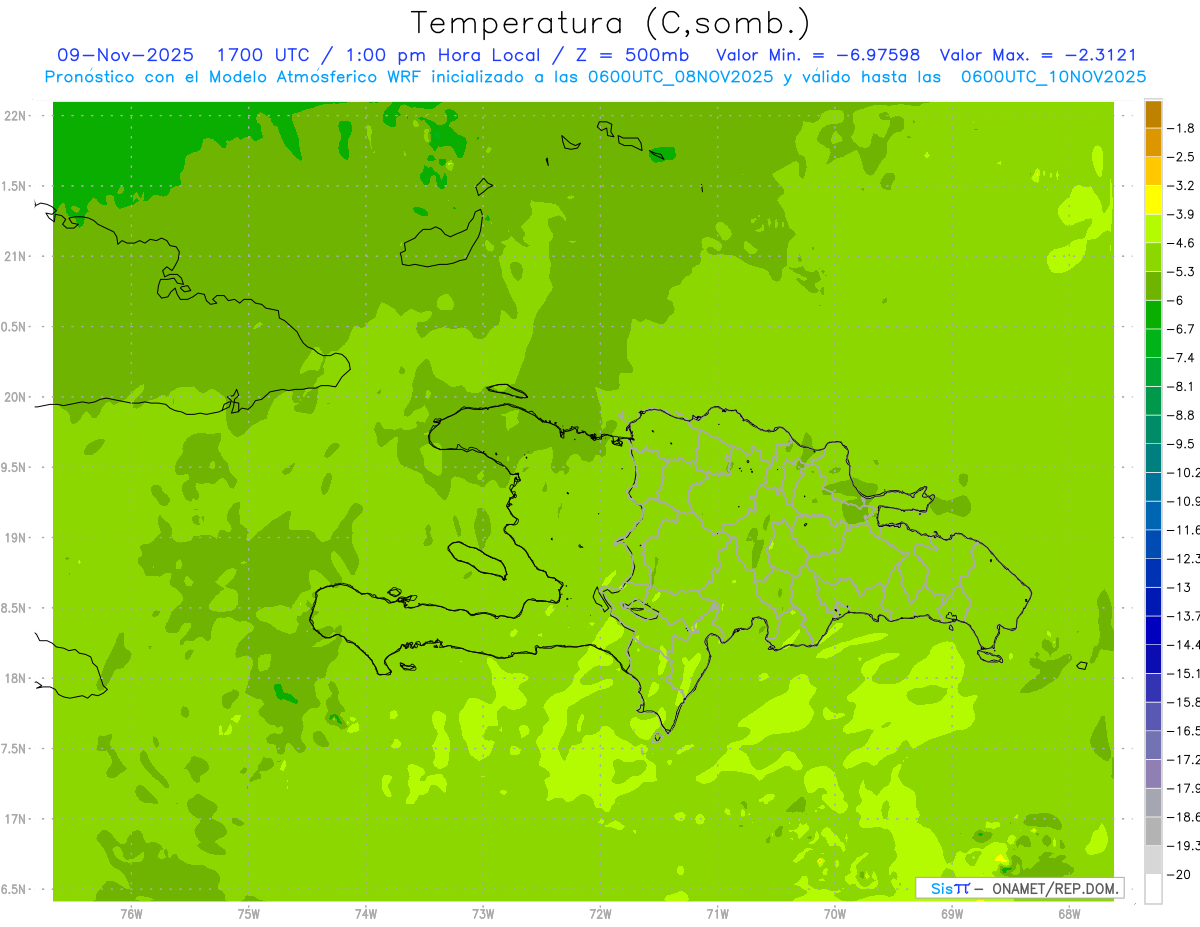Viewport: 1200px width, 927px height.
Task: Click the title "Temperatura (C,somb.)"
Action: 611,23
